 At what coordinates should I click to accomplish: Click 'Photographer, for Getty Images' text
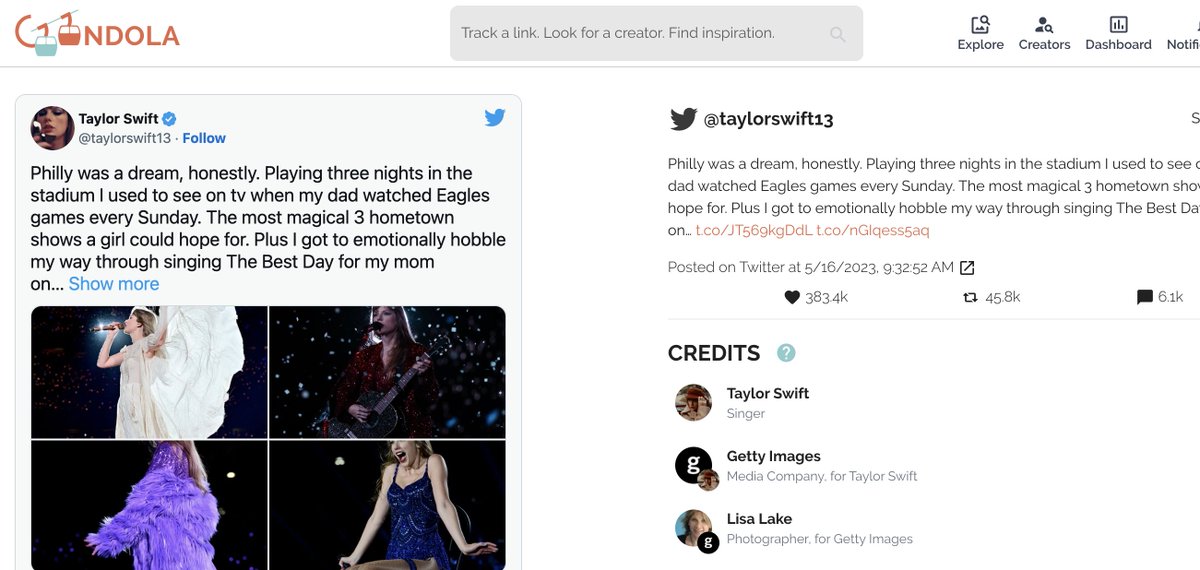click(820, 539)
